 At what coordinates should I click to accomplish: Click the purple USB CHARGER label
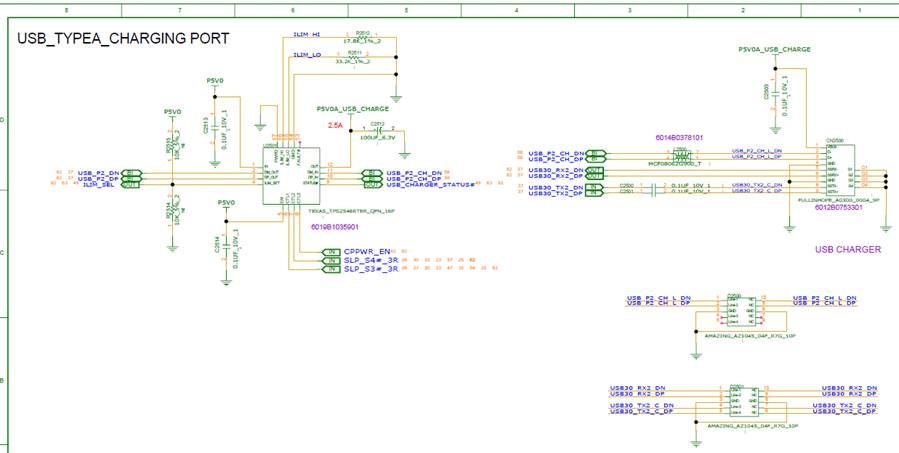click(848, 250)
